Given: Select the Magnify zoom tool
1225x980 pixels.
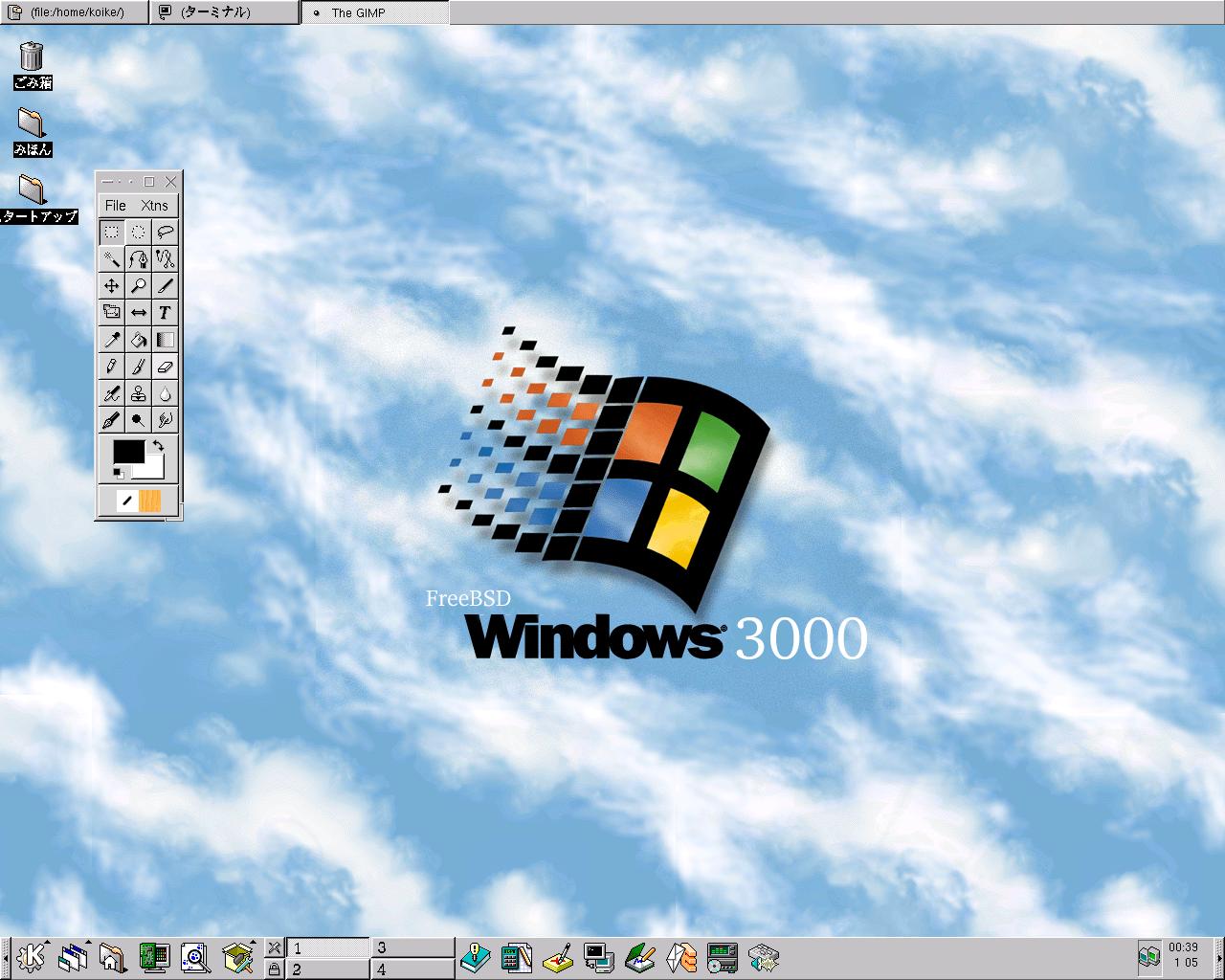Looking at the screenshot, I should click(x=139, y=285).
